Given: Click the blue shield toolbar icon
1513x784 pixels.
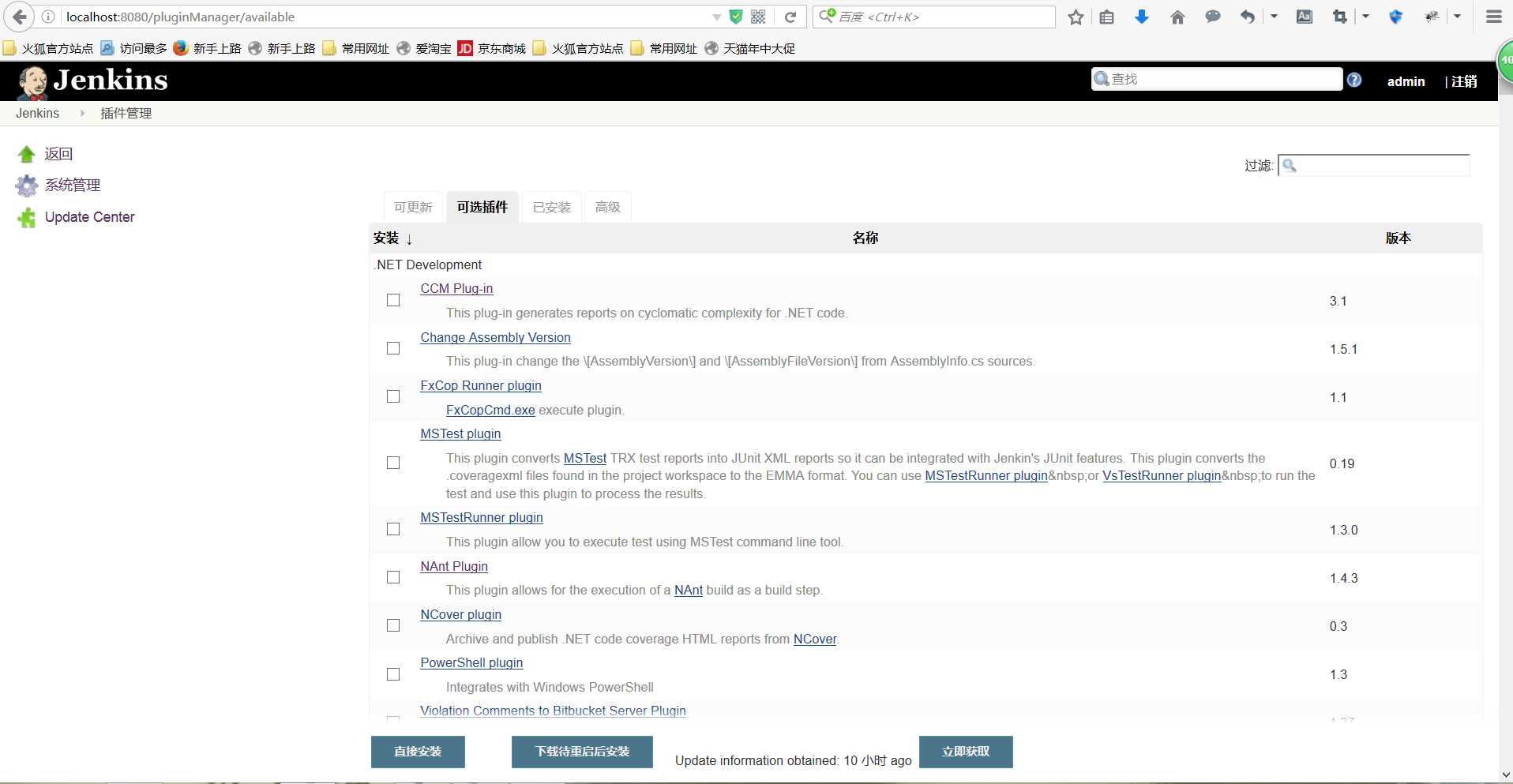Looking at the screenshot, I should point(1396,17).
